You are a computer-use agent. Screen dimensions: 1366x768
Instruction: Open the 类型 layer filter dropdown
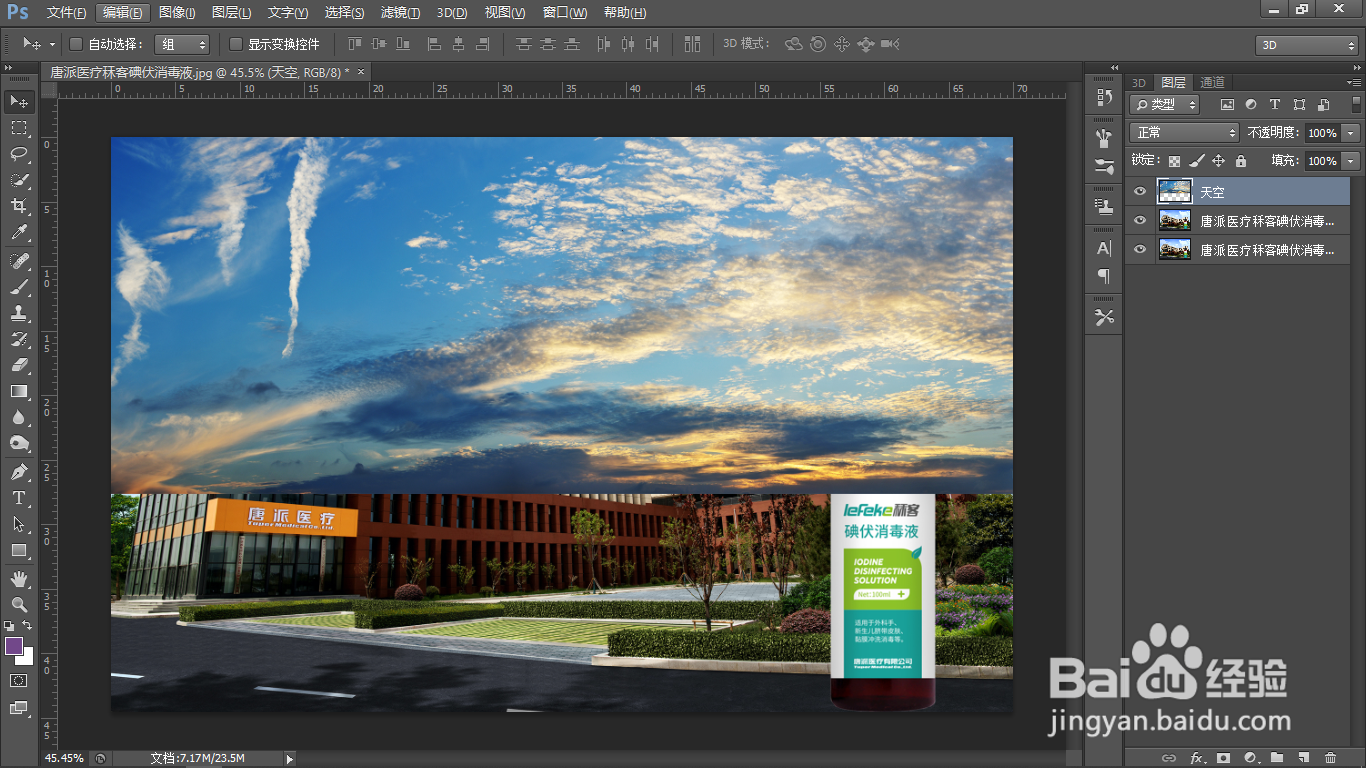(1165, 104)
